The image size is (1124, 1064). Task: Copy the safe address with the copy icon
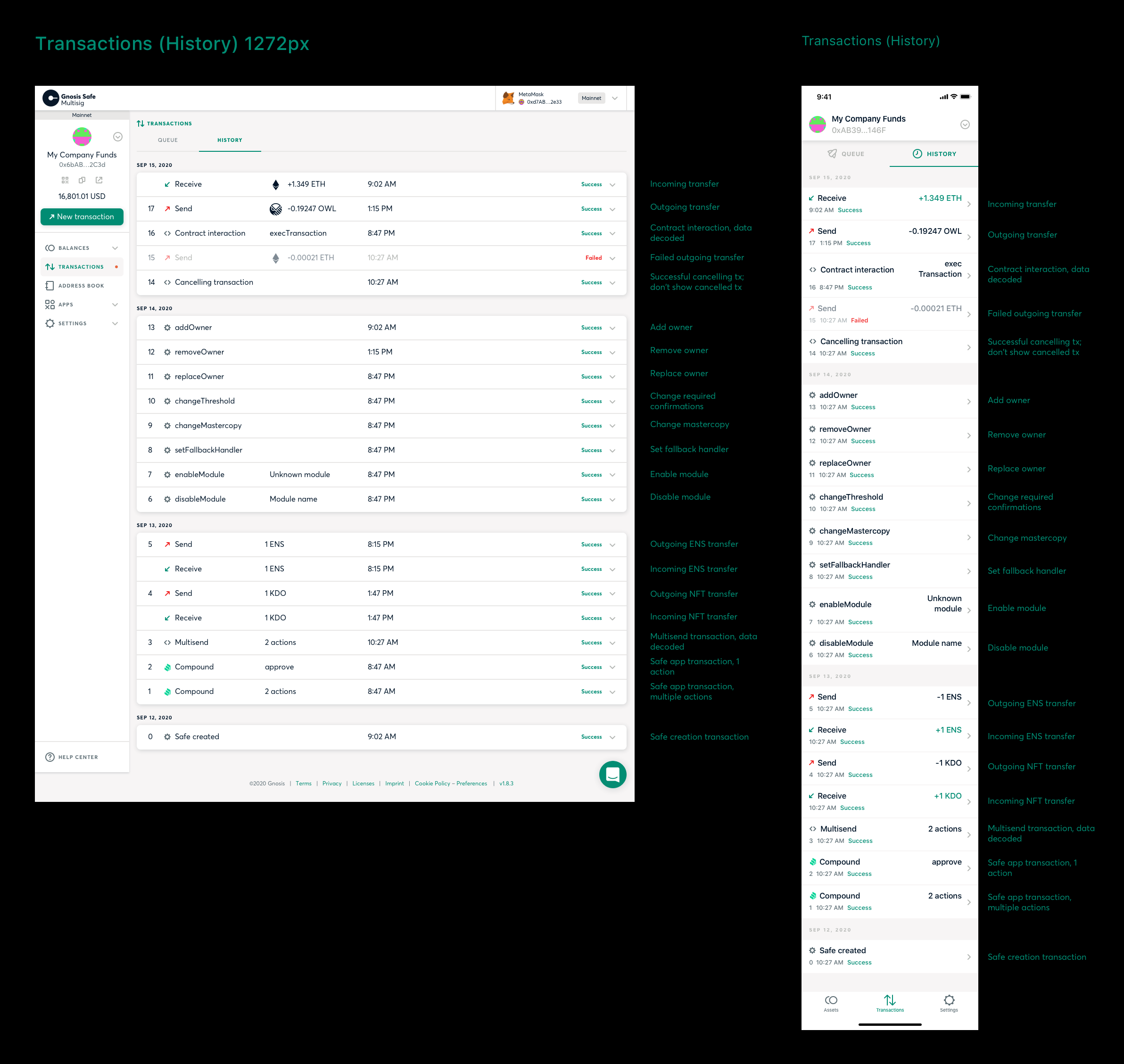click(x=82, y=180)
